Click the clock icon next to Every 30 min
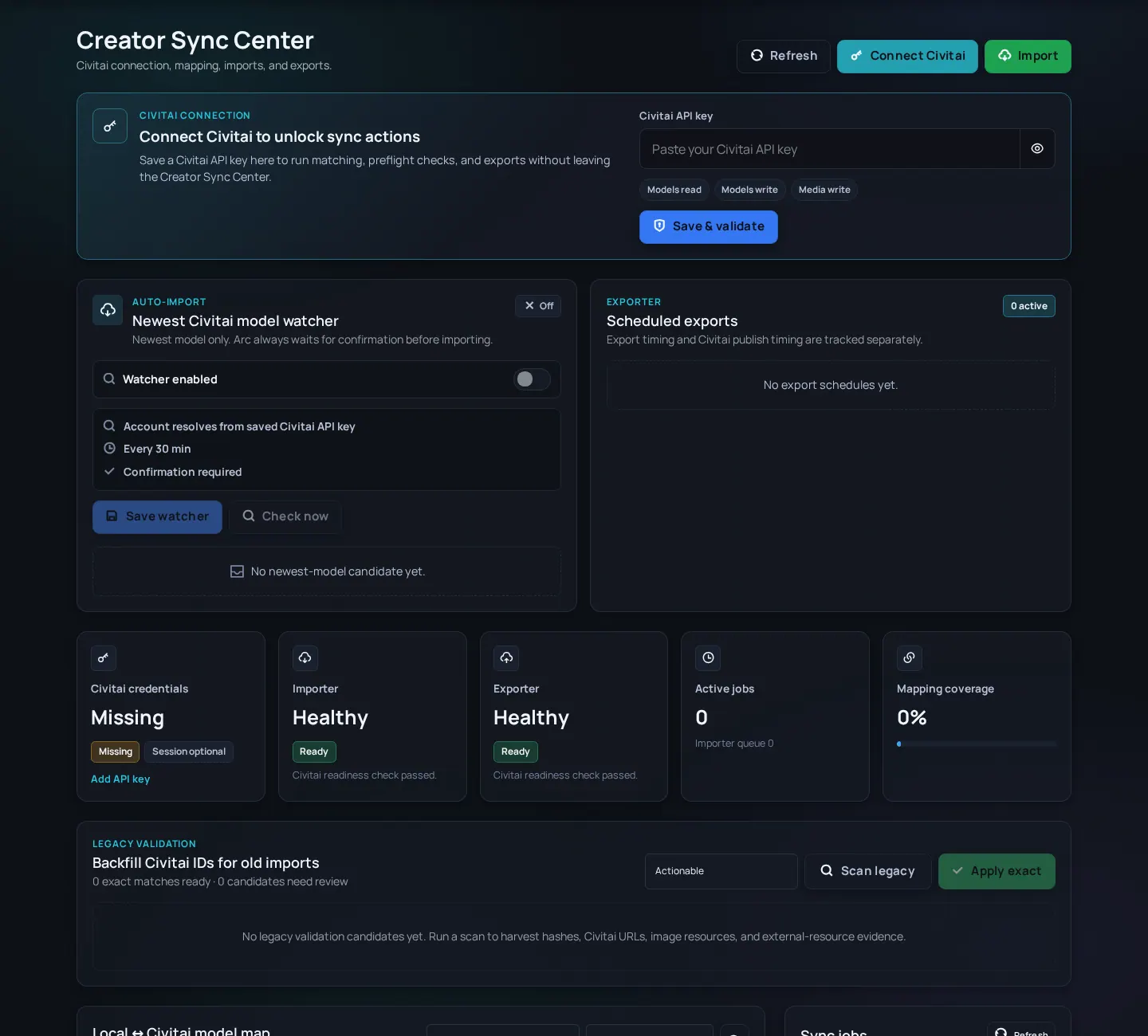 tap(110, 449)
